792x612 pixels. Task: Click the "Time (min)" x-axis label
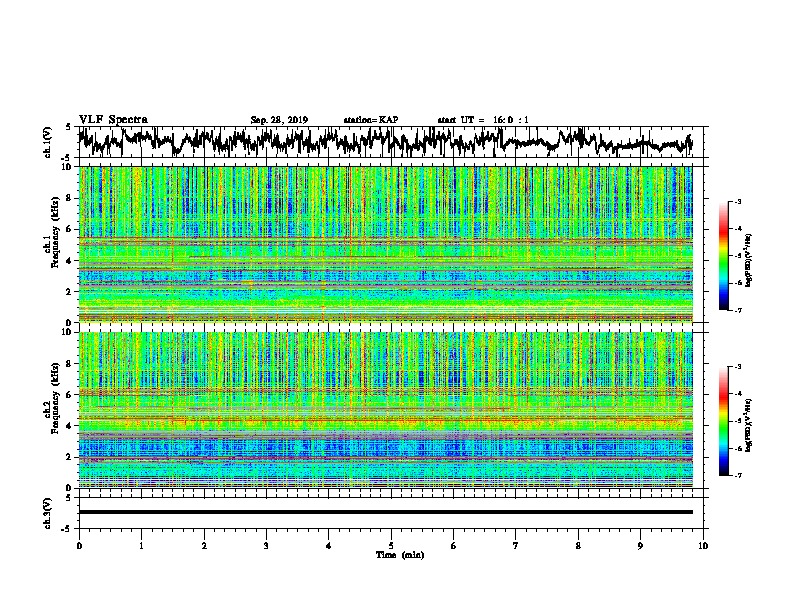tap(400, 555)
